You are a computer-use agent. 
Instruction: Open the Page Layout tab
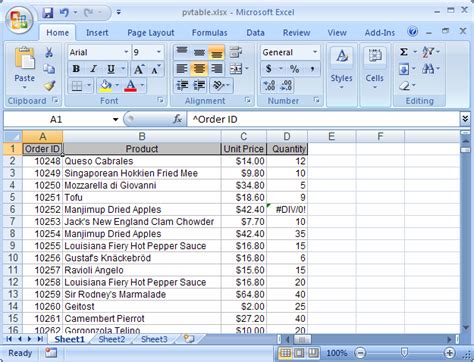pyautogui.click(x=151, y=33)
